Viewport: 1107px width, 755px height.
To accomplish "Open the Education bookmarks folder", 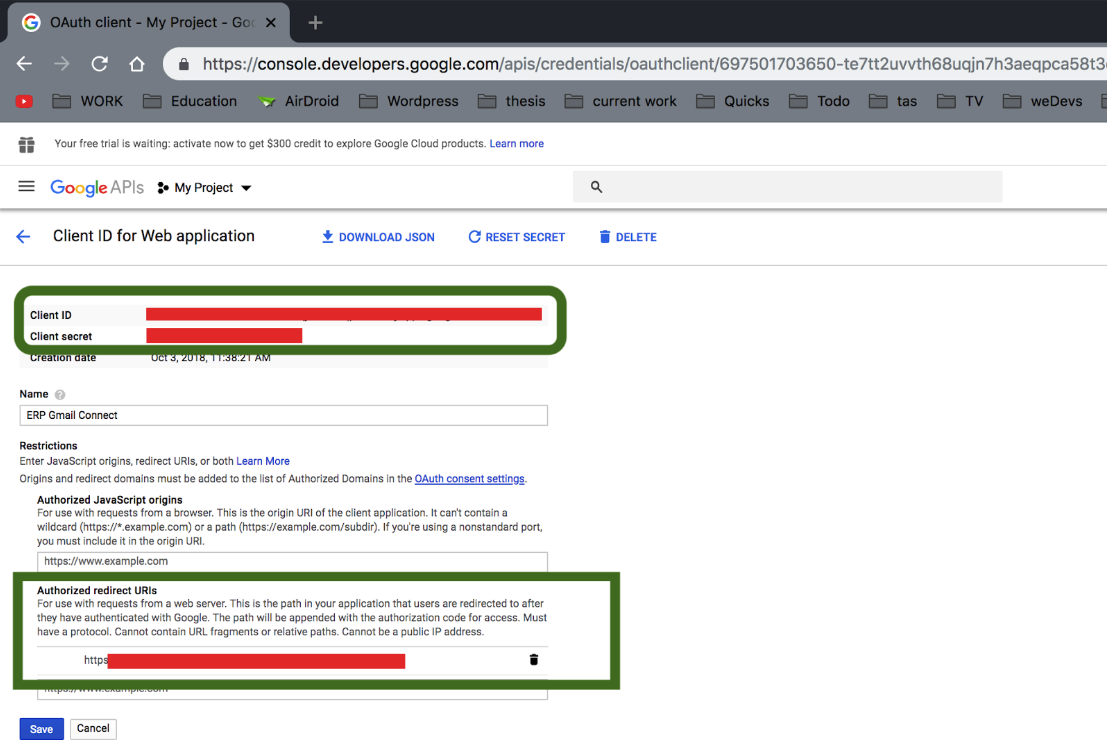I will 190,102.
